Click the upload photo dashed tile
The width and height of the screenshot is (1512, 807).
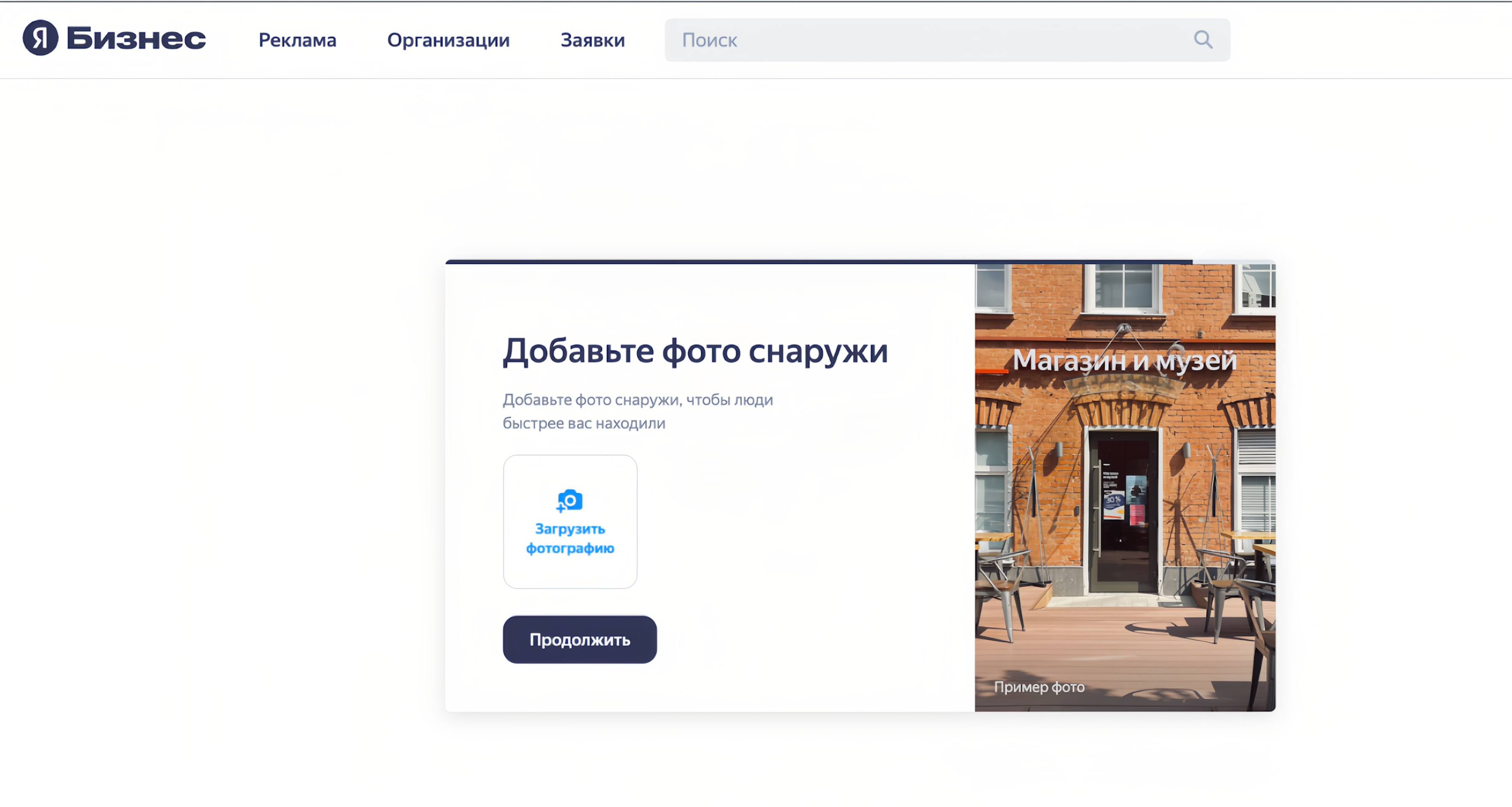tap(570, 521)
